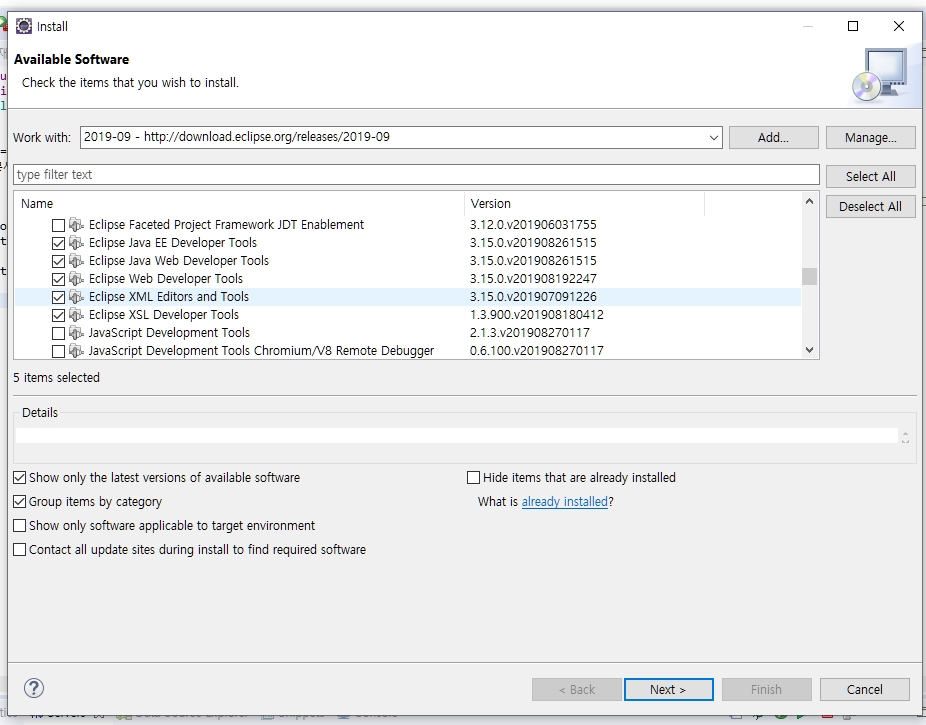
Task: Click feature icon beside Eclipse Java EE Developer Tools
Action: coord(76,243)
